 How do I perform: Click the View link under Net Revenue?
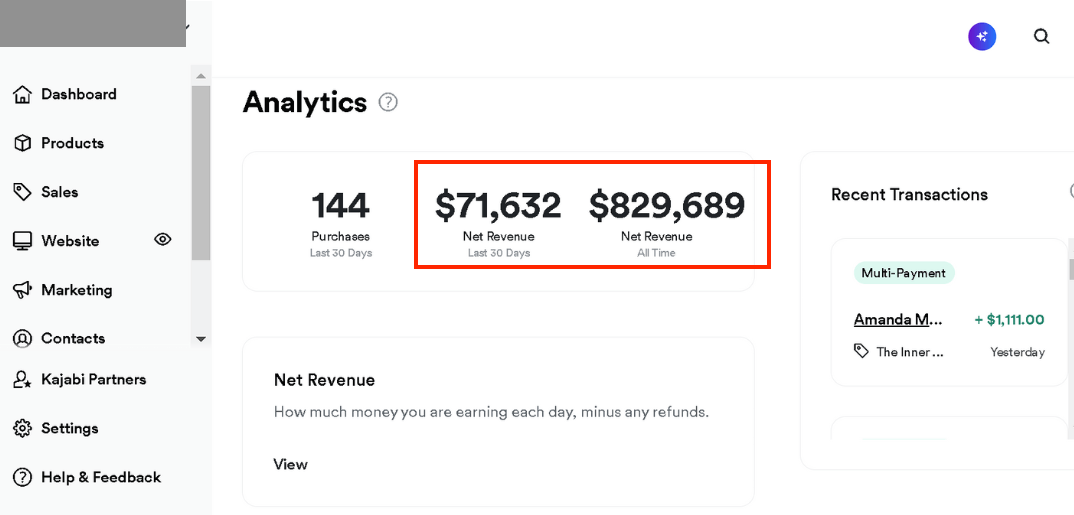point(290,464)
